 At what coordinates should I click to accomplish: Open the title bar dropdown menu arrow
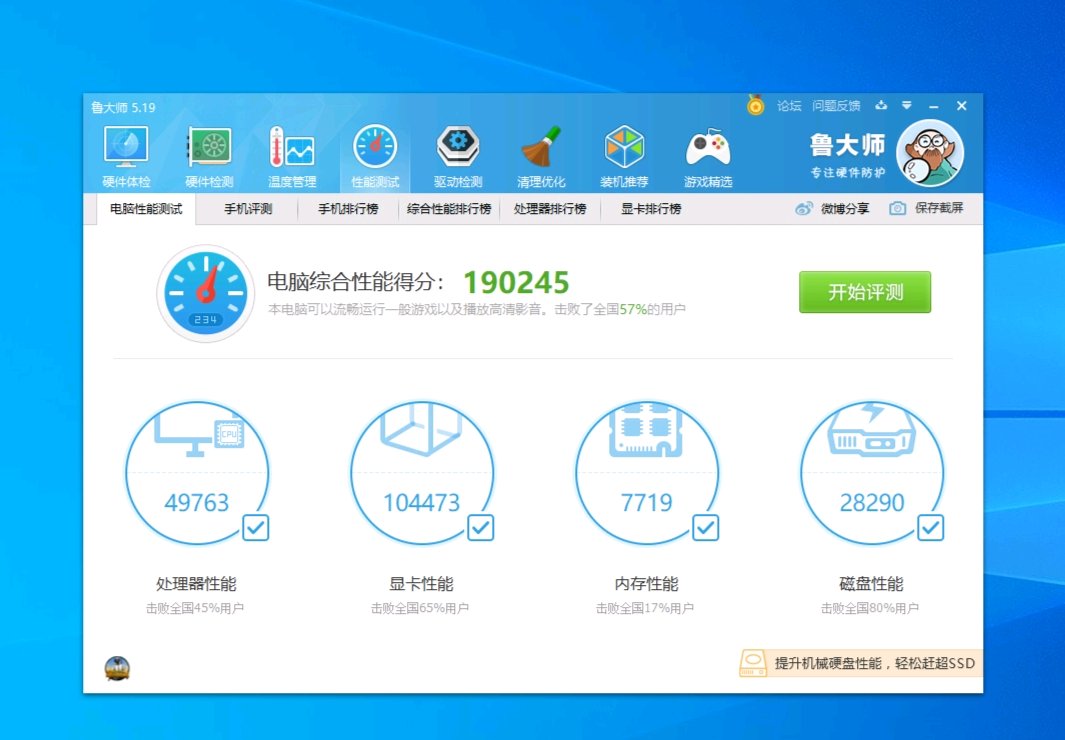click(x=907, y=105)
